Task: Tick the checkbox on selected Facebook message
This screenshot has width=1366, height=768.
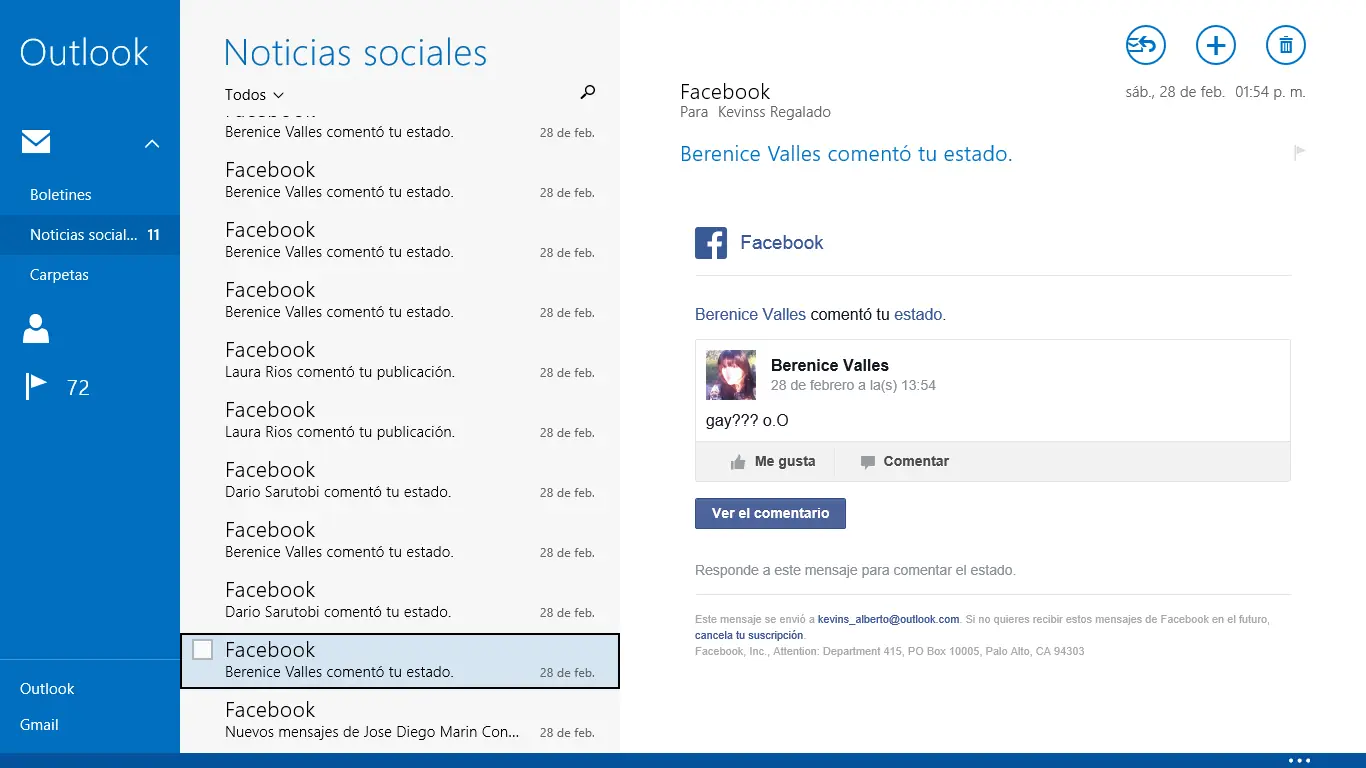Action: point(202,650)
